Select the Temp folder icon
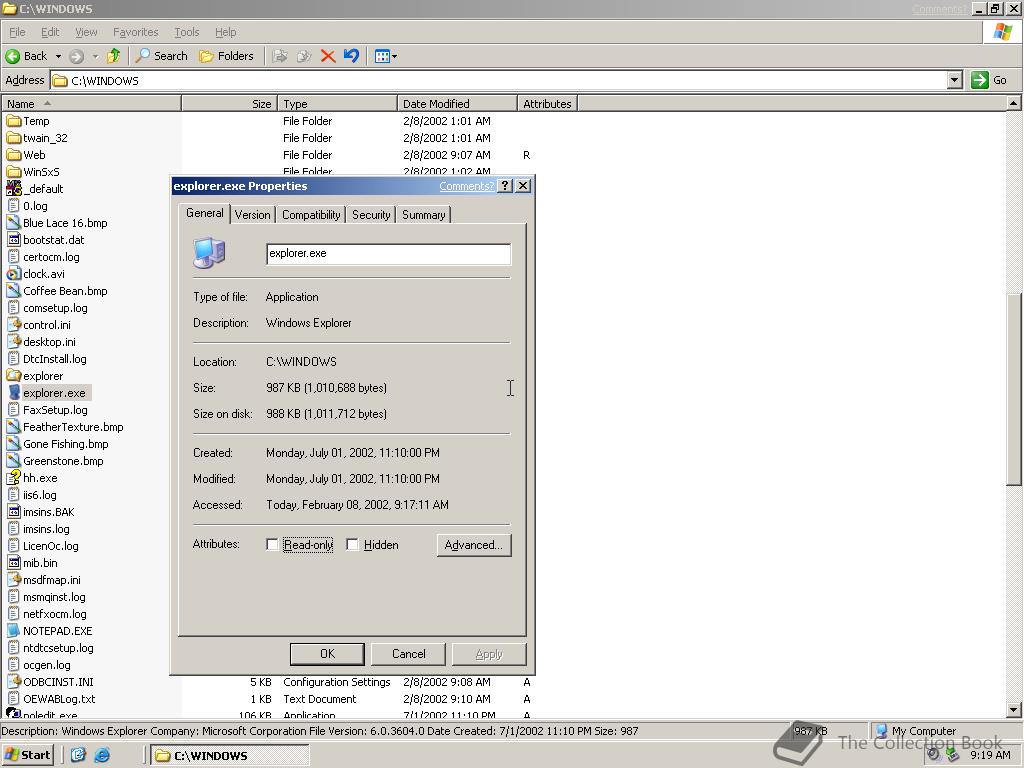 pyautogui.click(x=14, y=121)
